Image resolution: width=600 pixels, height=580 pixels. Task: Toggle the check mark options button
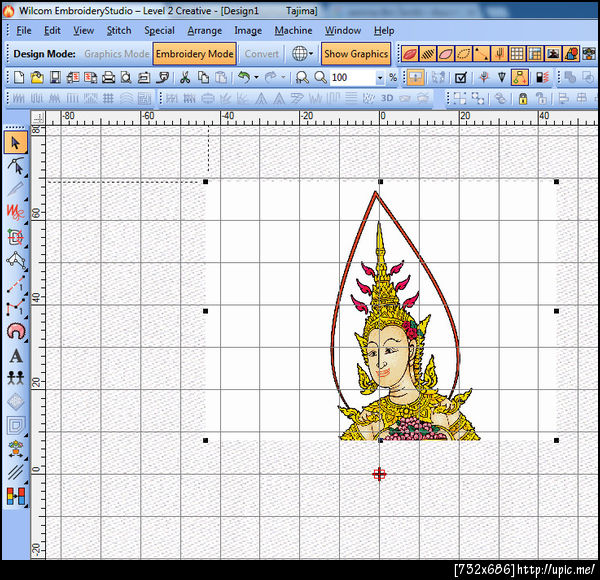[461, 78]
